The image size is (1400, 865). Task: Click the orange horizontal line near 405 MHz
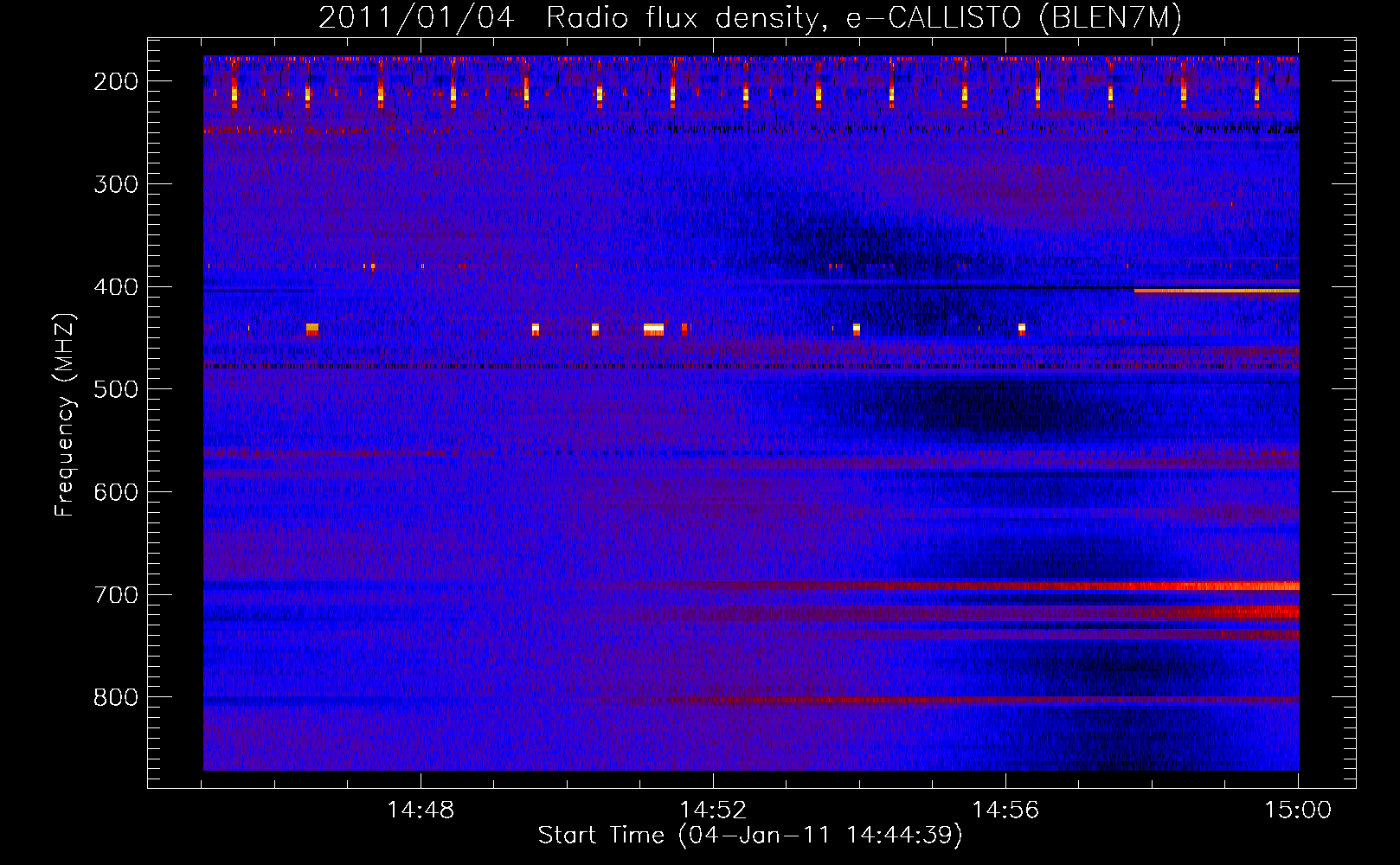point(1217,292)
